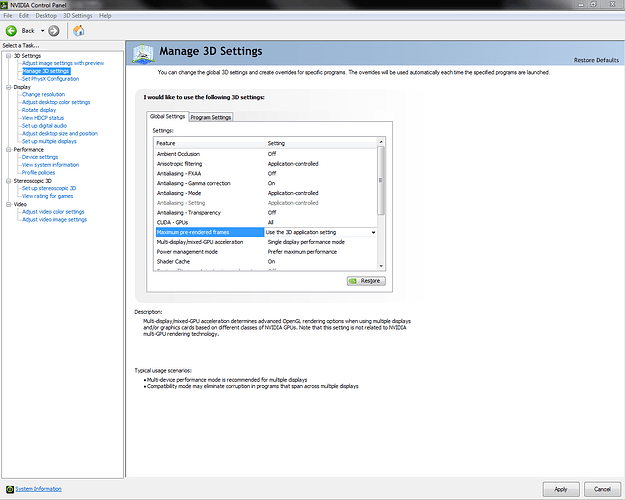Select Manage 3D settings in tree
Screen dimensions: 625x500
(x=46, y=71)
